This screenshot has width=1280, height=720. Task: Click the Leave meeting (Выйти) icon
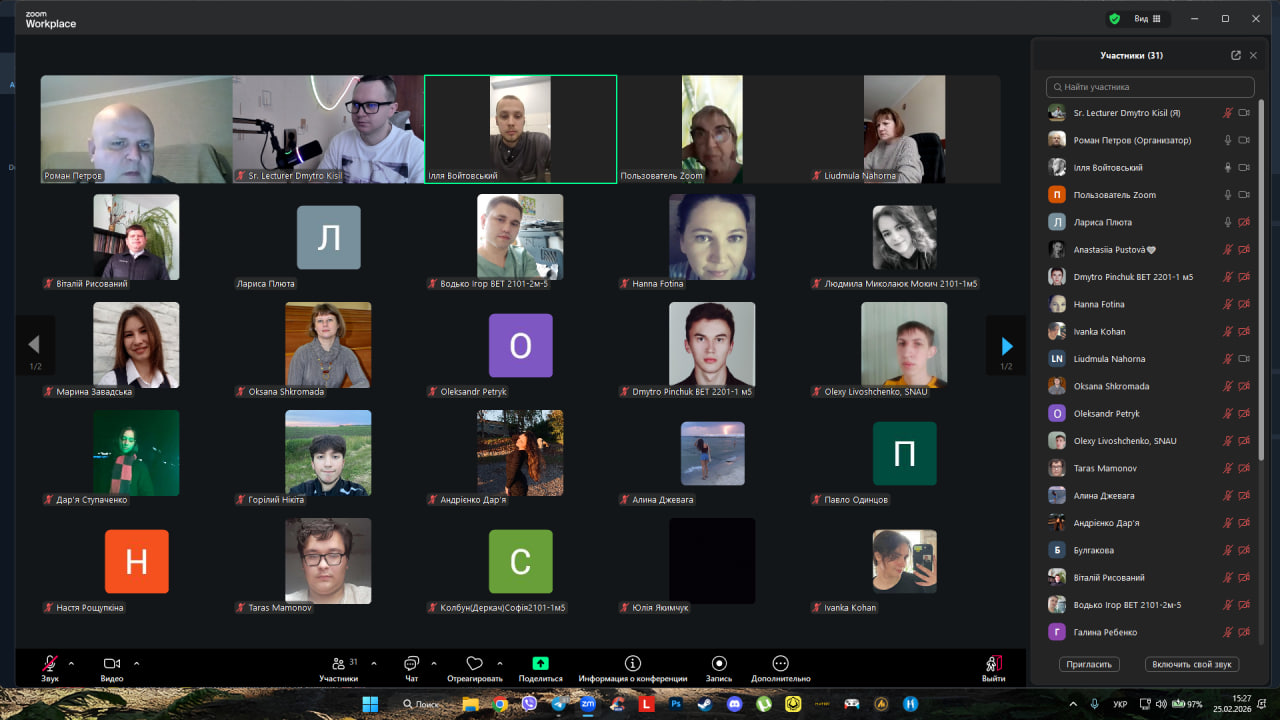pos(993,664)
